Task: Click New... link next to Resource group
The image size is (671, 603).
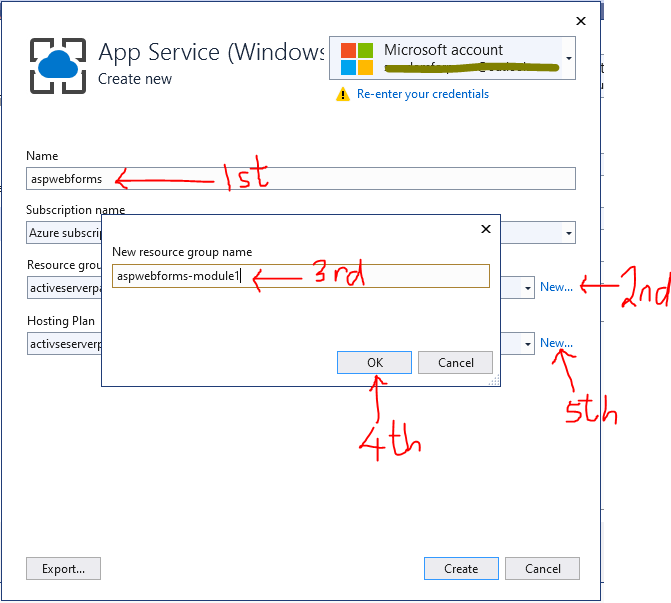Action: (556, 287)
